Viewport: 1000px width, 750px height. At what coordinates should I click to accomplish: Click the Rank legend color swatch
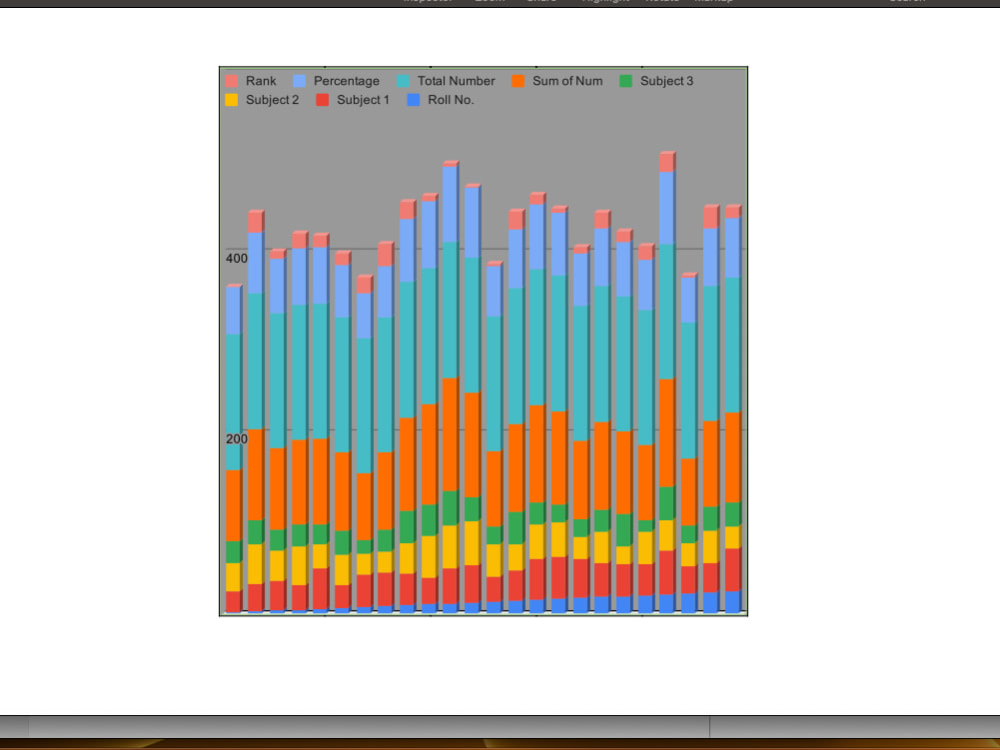point(232,81)
